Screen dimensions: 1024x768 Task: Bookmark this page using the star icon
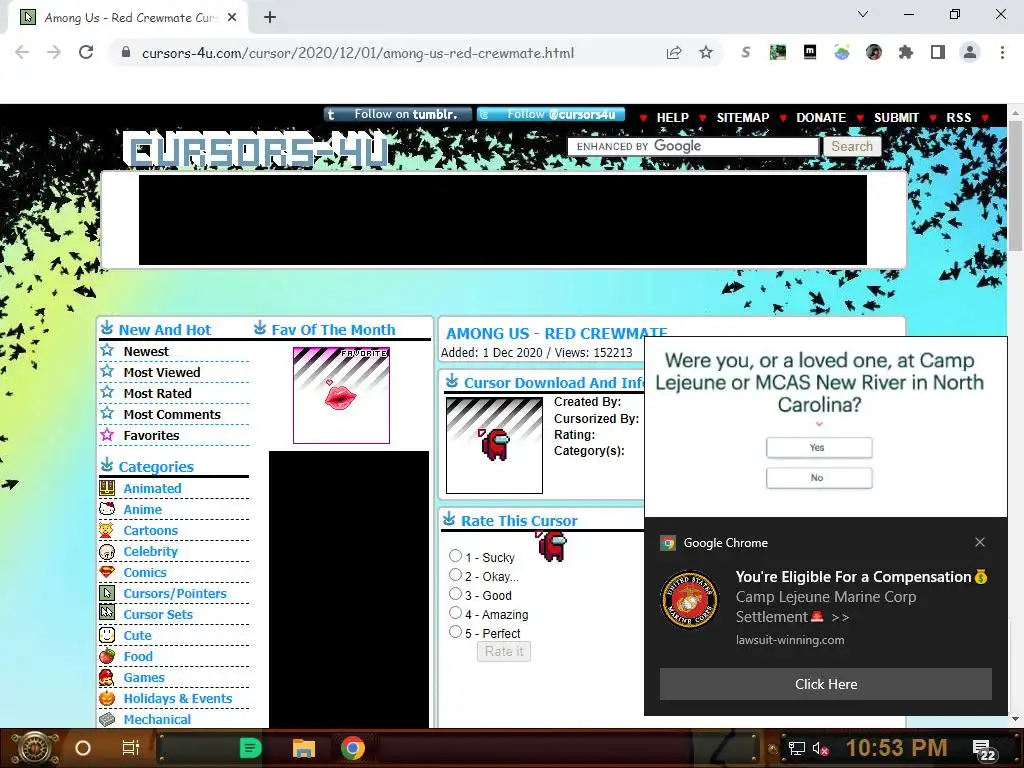(x=705, y=53)
